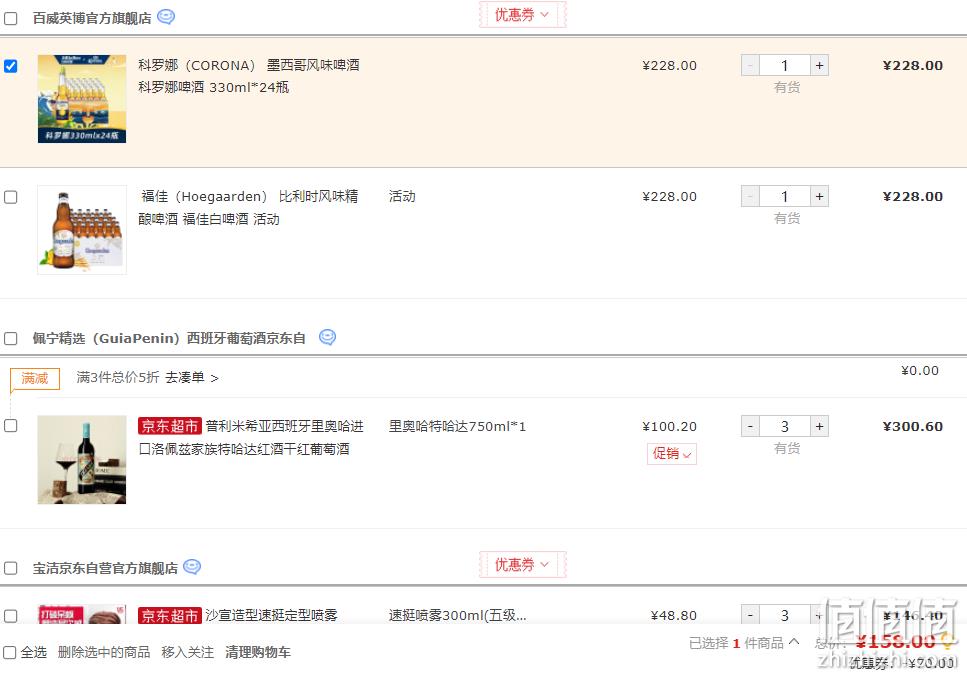Open chat icon for 佩宁精选 store
The width and height of the screenshot is (967, 677).
click(x=327, y=337)
